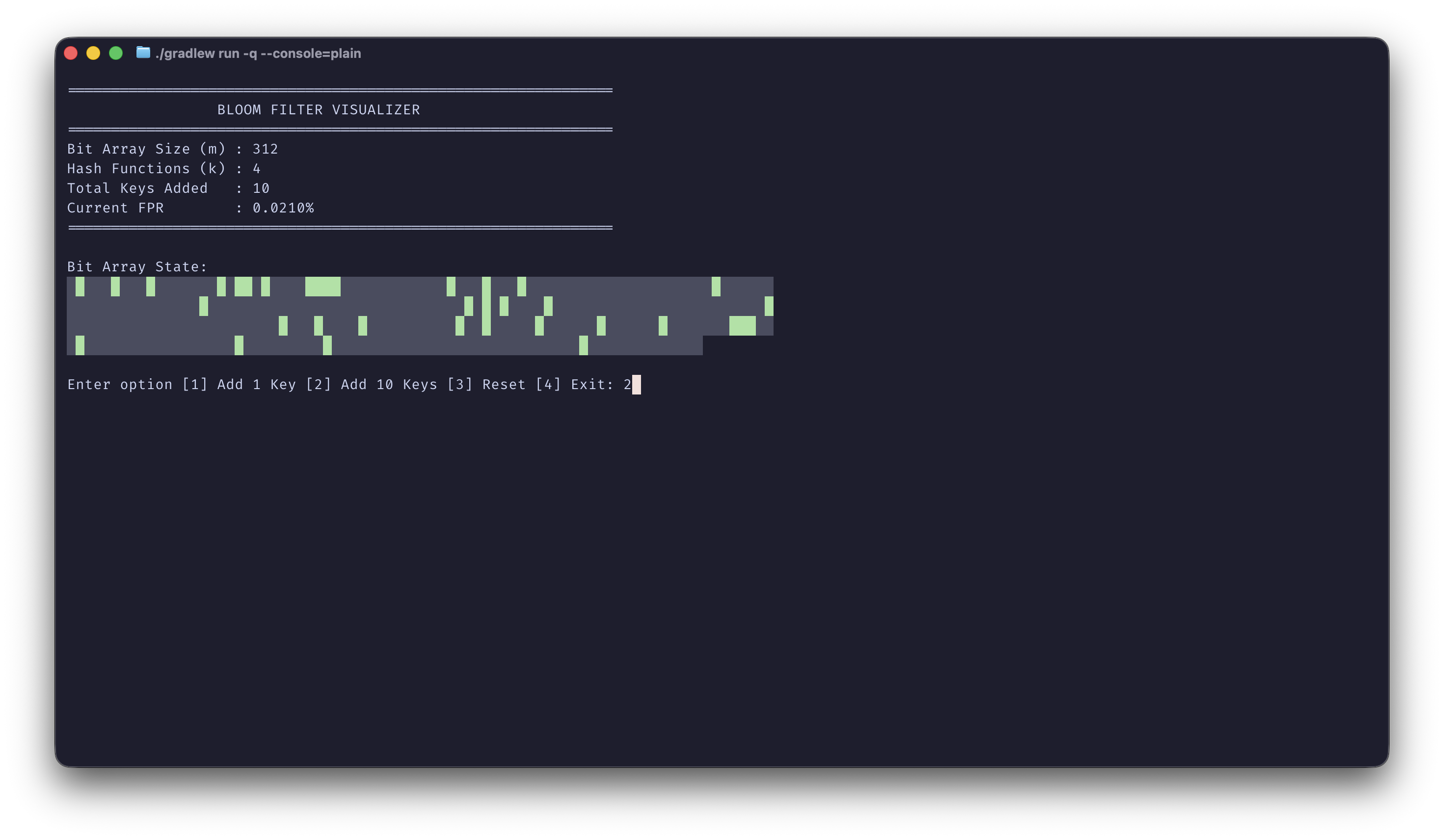Viewport: 1444px width, 840px height.
Task: Click the 'Total Keys Added : 10' line
Action: (x=168, y=188)
